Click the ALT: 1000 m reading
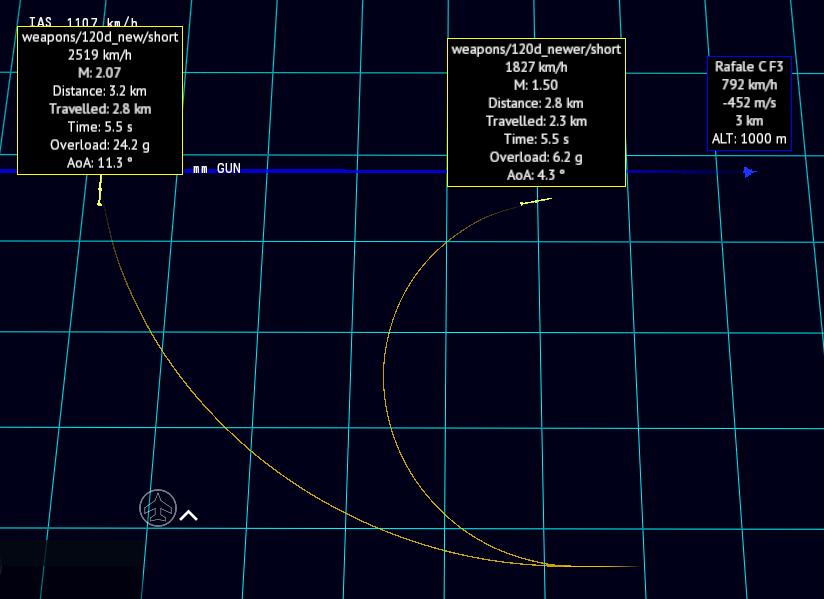 (x=749, y=139)
